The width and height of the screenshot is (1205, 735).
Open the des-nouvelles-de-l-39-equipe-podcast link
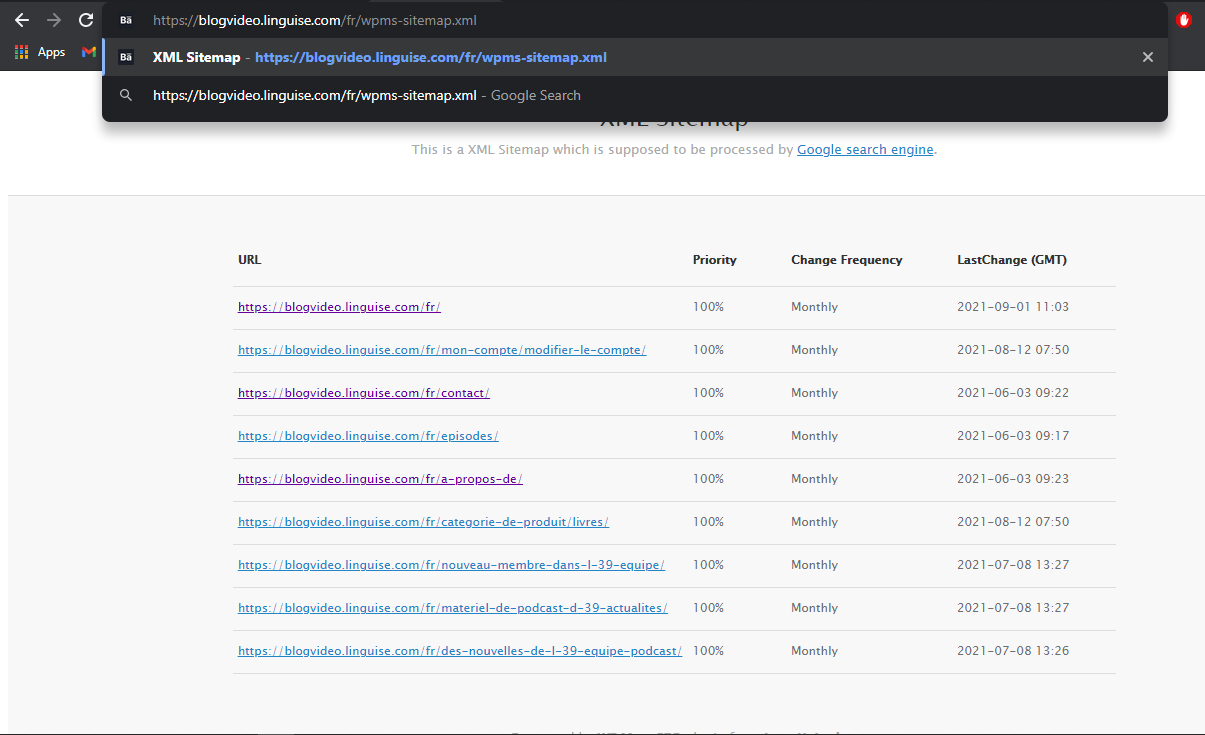[460, 651]
